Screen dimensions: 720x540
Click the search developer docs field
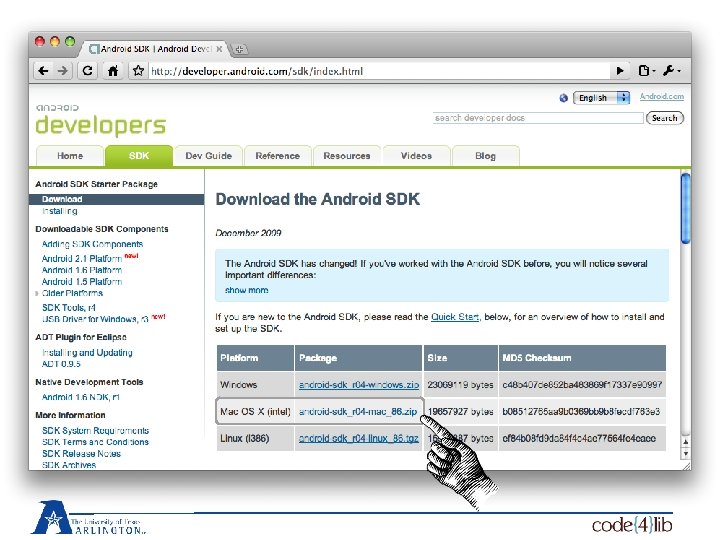click(538, 118)
